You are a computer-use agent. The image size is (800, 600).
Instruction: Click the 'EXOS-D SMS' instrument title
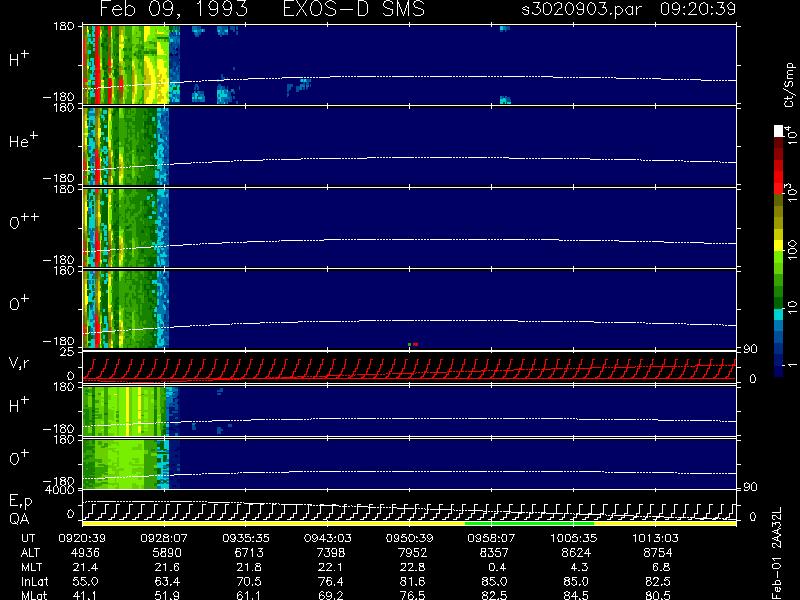354,9
